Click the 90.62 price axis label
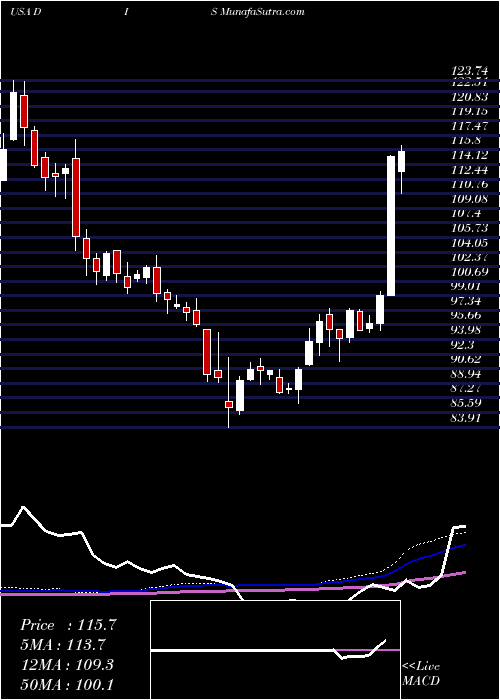The image size is (500, 700). click(x=467, y=359)
